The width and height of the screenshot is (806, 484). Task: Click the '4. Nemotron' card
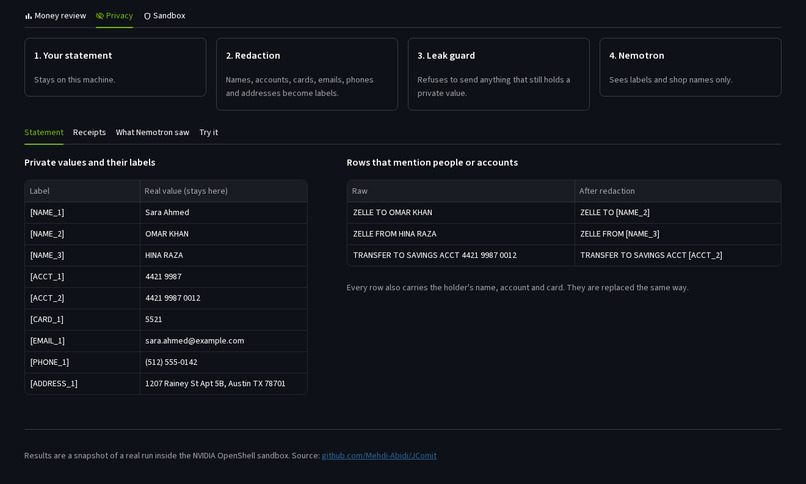[x=690, y=67]
